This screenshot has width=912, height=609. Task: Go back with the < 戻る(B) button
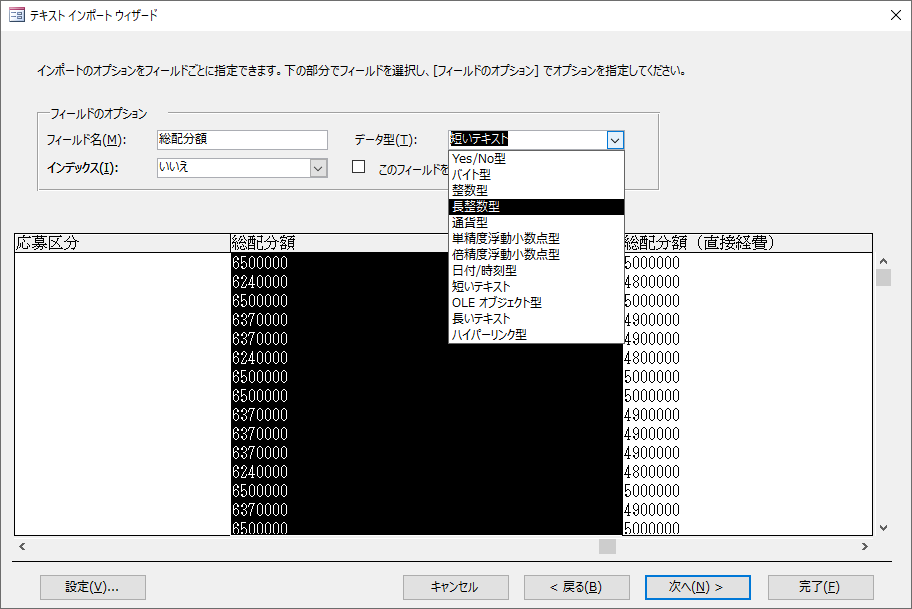(x=576, y=587)
